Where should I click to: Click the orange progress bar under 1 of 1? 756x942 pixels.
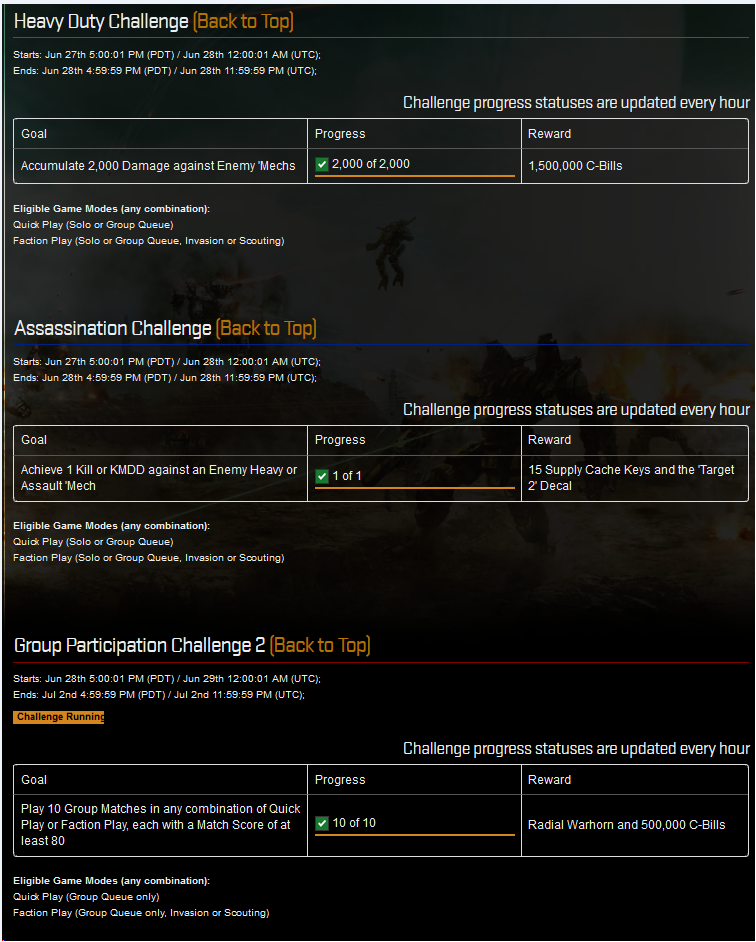click(x=415, y=488)
